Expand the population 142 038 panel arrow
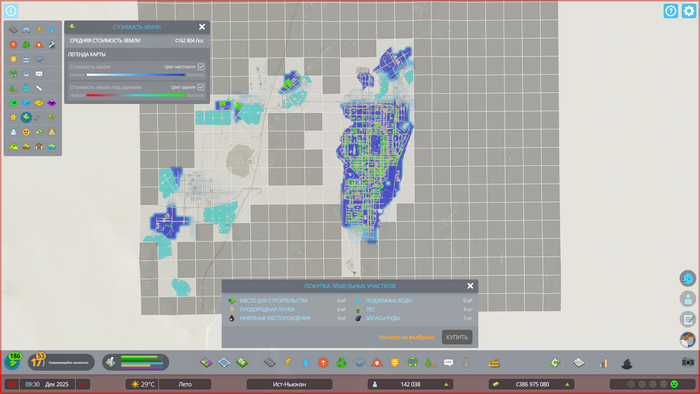This screenshot has height=394, width=700. point(446,384)
